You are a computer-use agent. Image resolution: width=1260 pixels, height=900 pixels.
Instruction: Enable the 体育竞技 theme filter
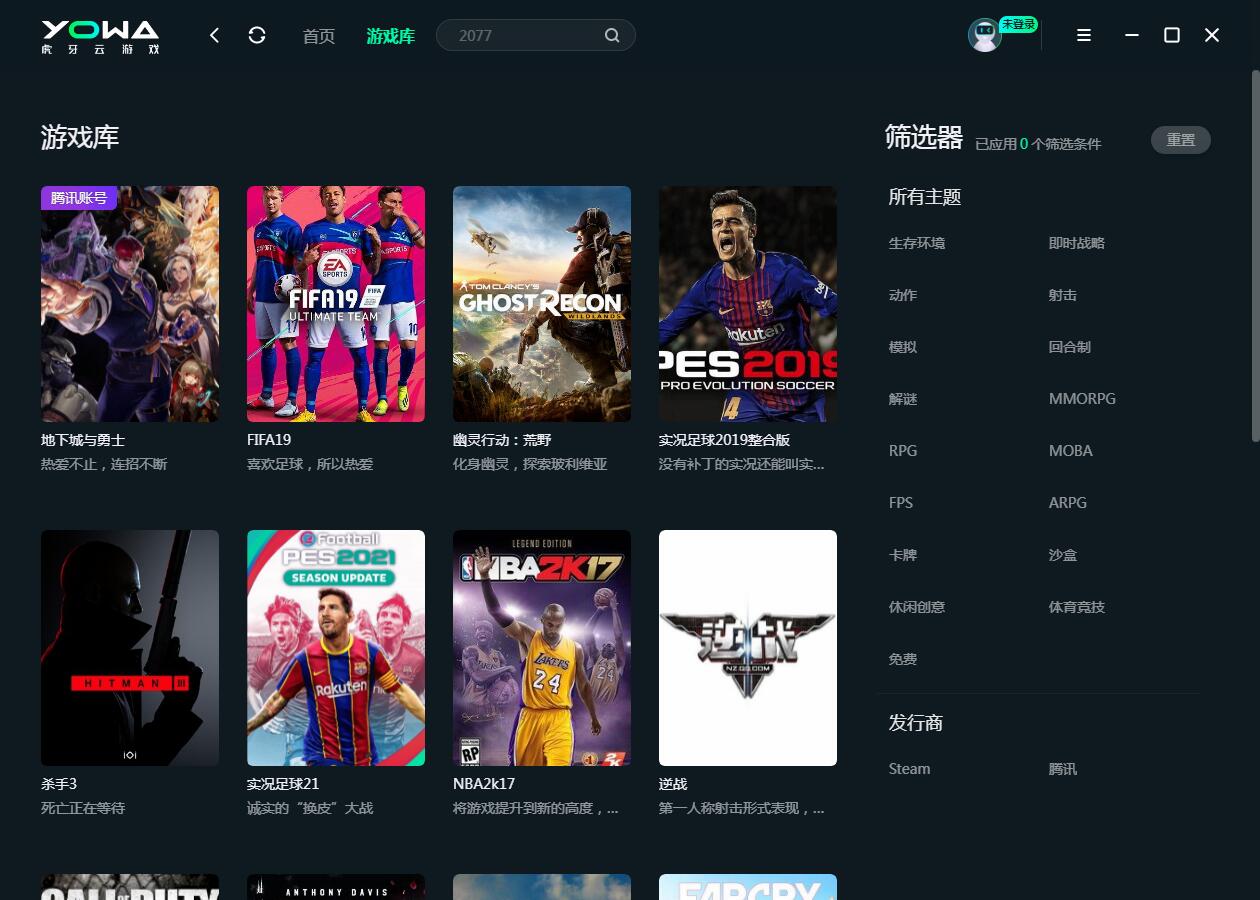[1076, 607]
